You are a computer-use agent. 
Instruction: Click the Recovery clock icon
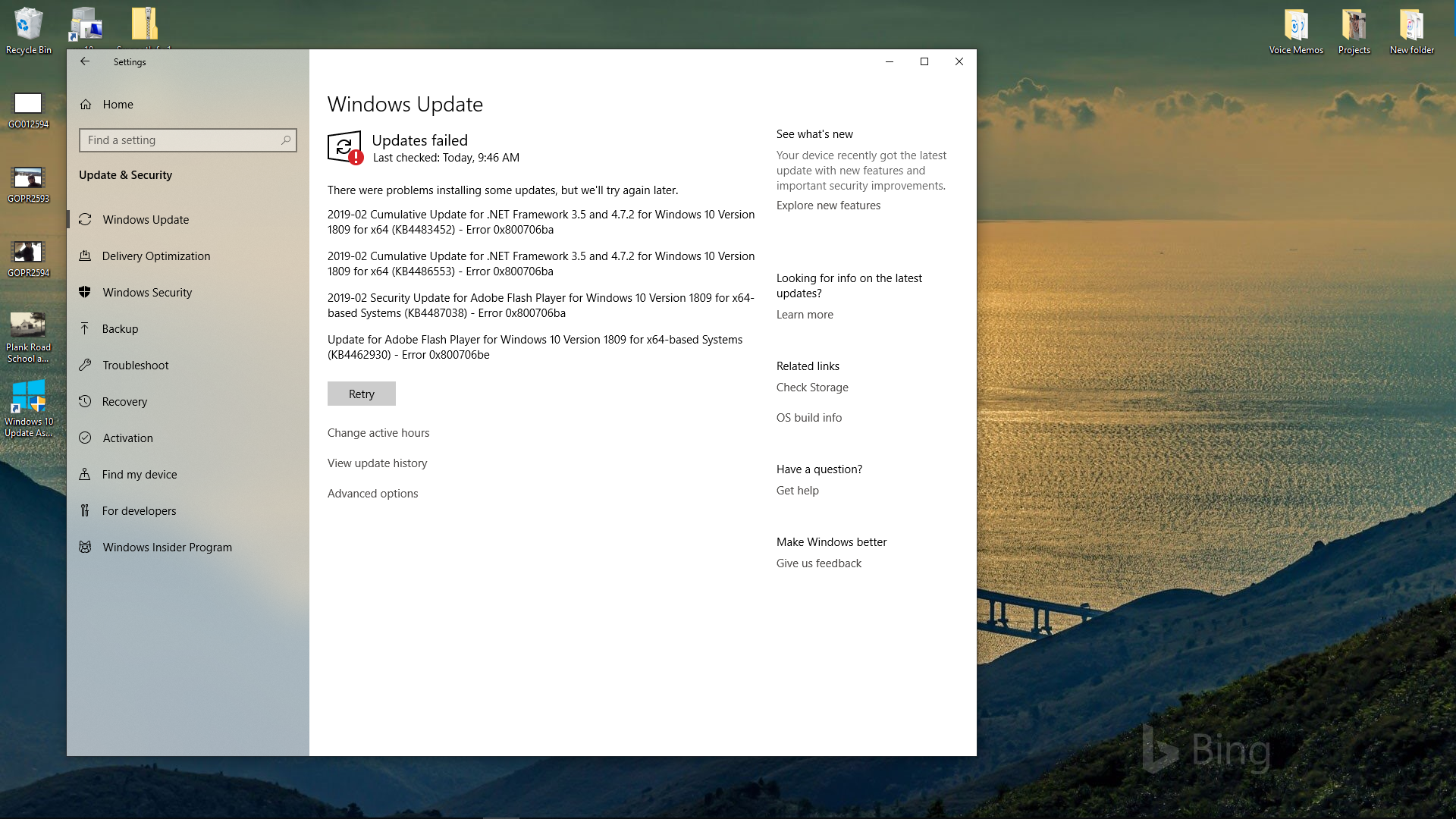[x=85, y=402]
